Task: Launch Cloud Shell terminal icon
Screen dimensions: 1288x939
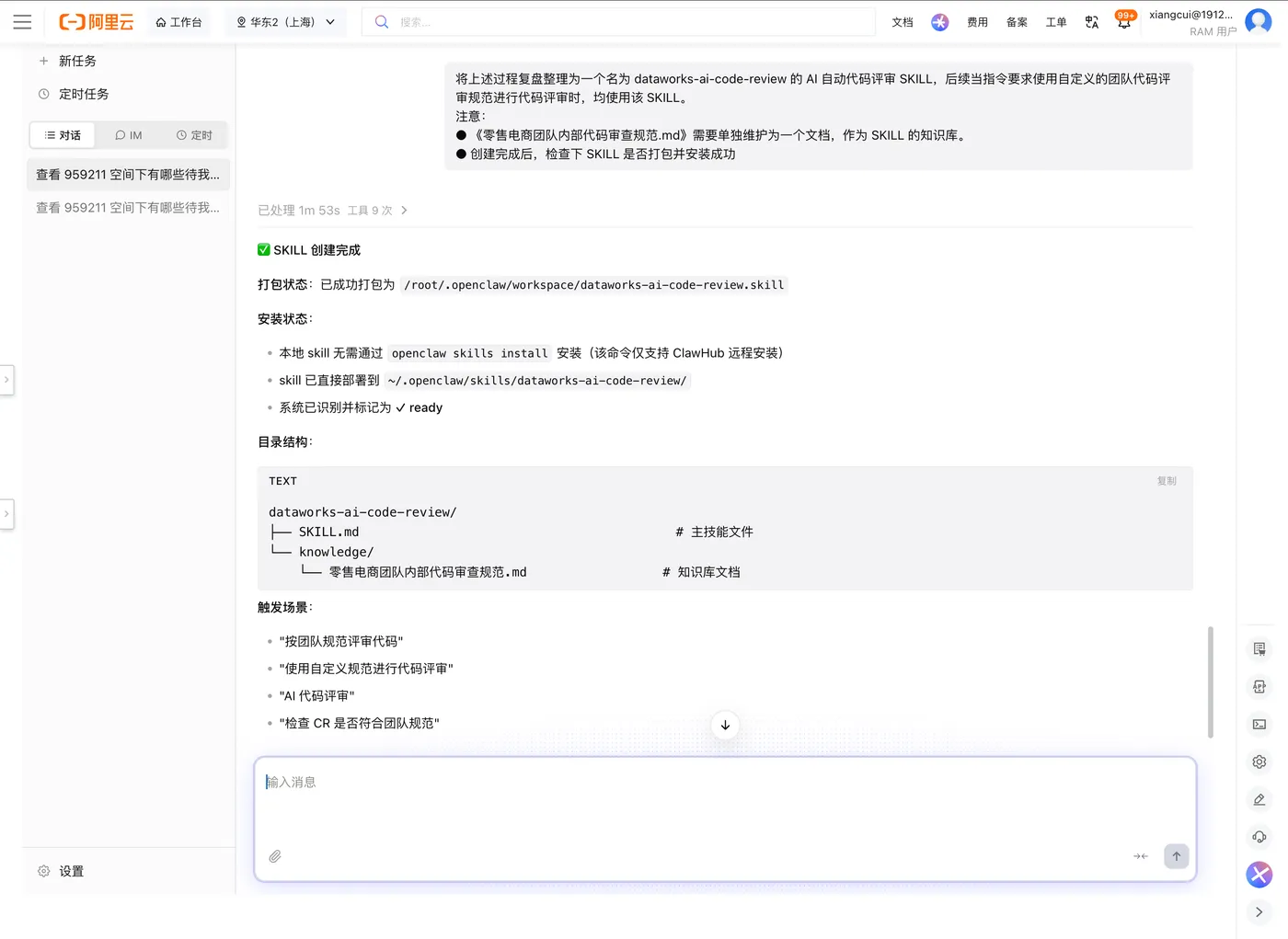Action: 1259,725
